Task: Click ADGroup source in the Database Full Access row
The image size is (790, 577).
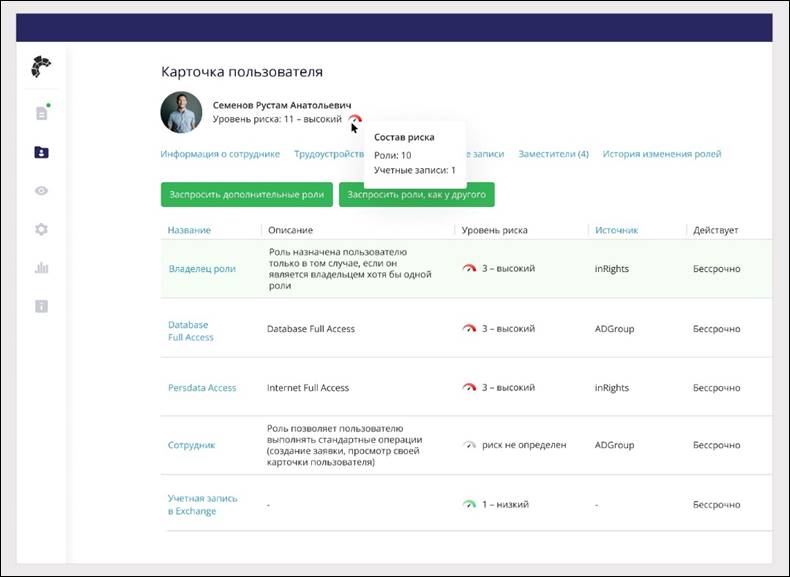Action: click(614, 329)
